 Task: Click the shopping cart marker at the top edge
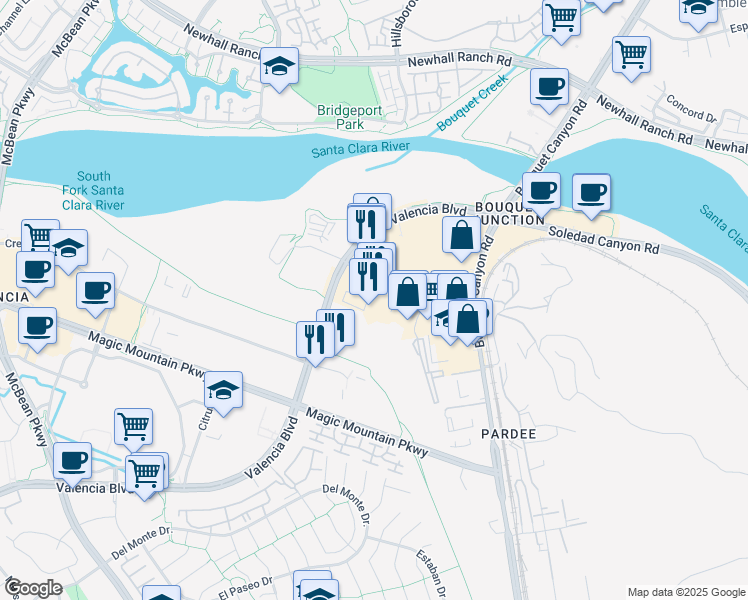(x=561, y=16)
